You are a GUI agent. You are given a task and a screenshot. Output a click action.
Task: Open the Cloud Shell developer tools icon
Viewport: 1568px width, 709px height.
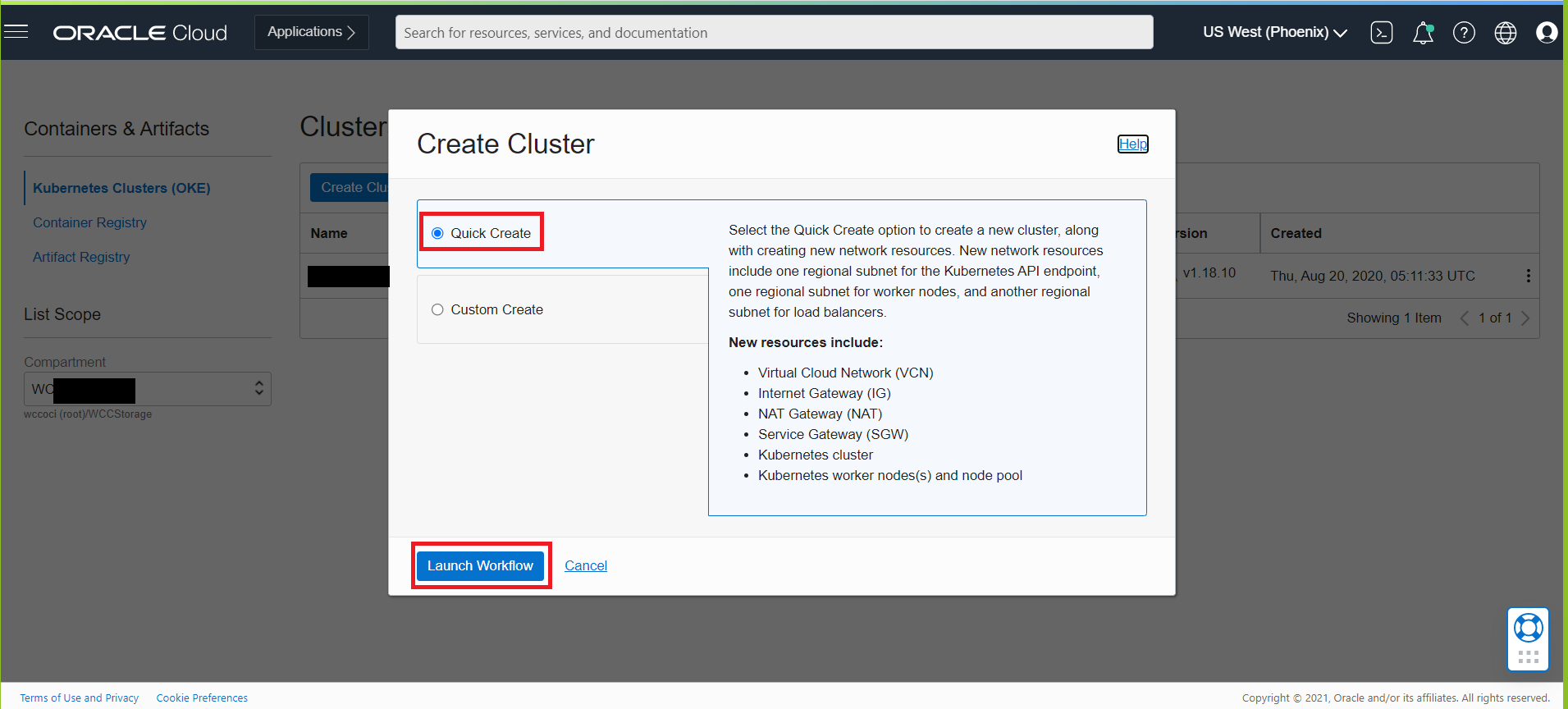(x=1382, y=33)
